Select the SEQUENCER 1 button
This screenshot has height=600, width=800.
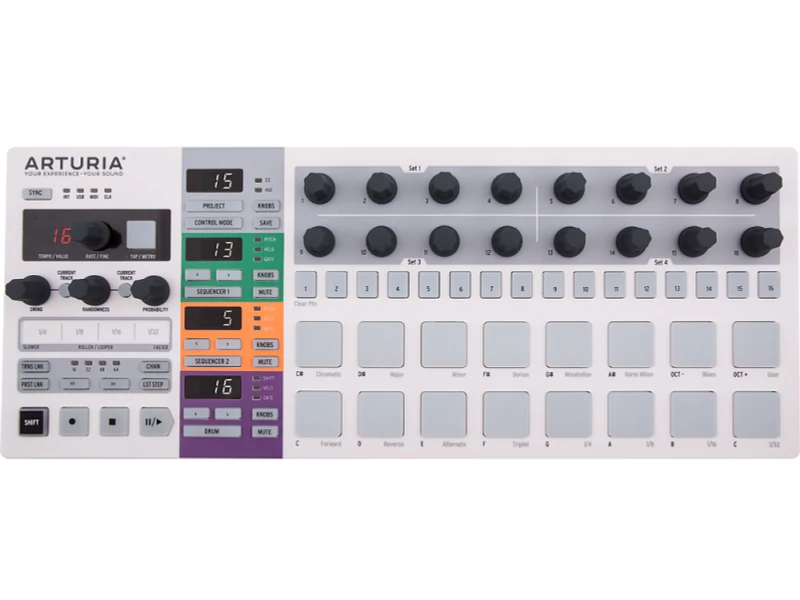213,292
